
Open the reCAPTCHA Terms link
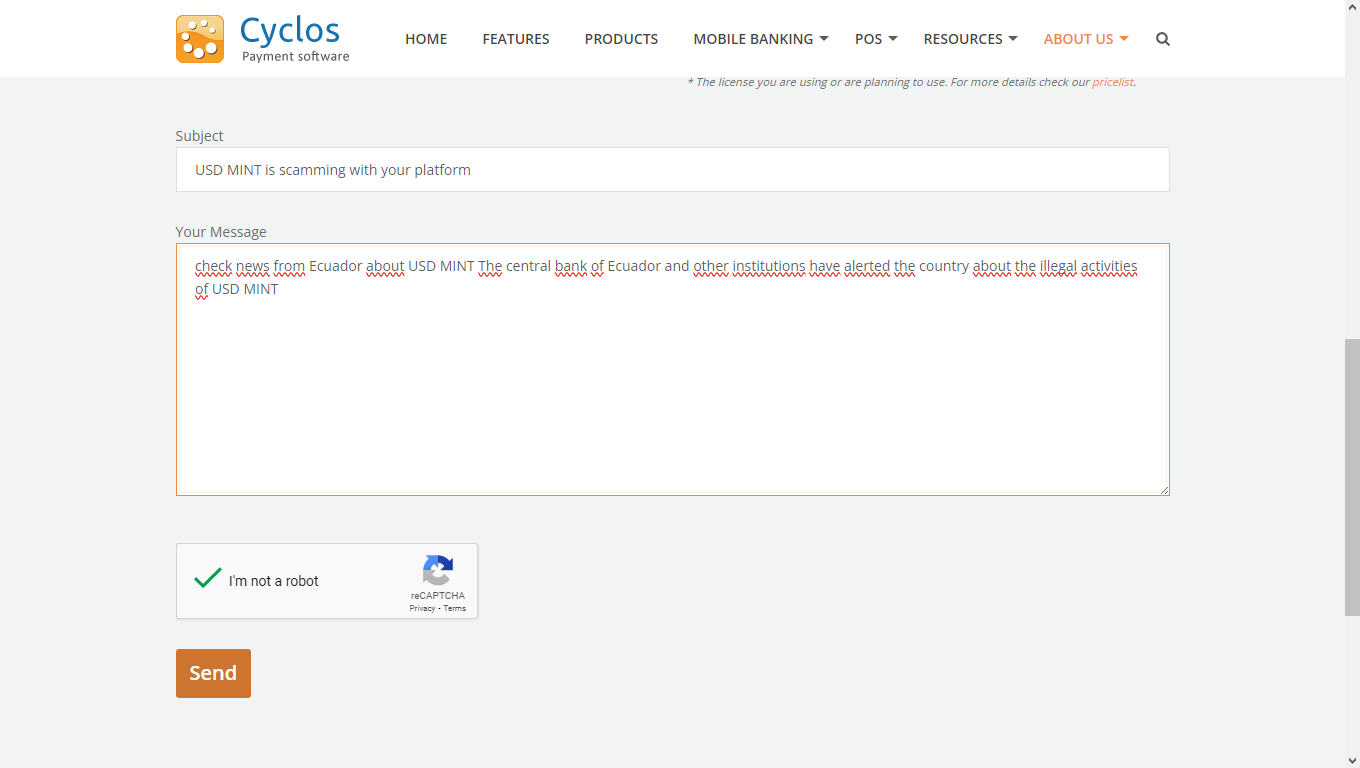coord(455,608)
